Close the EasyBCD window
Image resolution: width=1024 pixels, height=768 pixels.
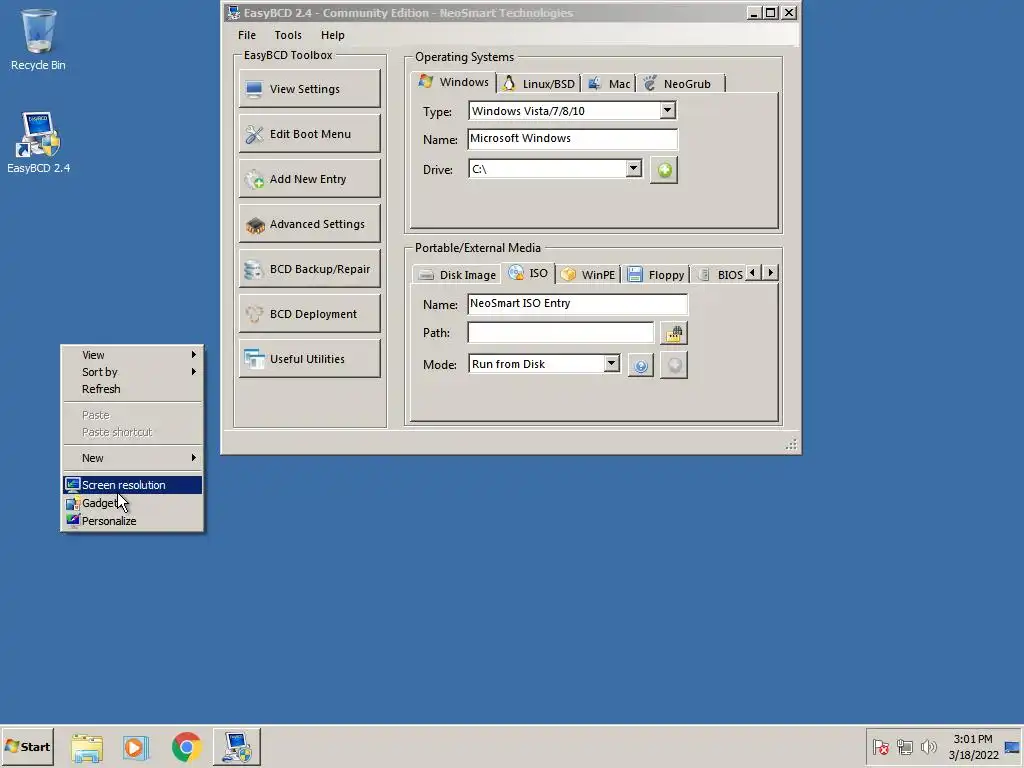pos(789,12)
